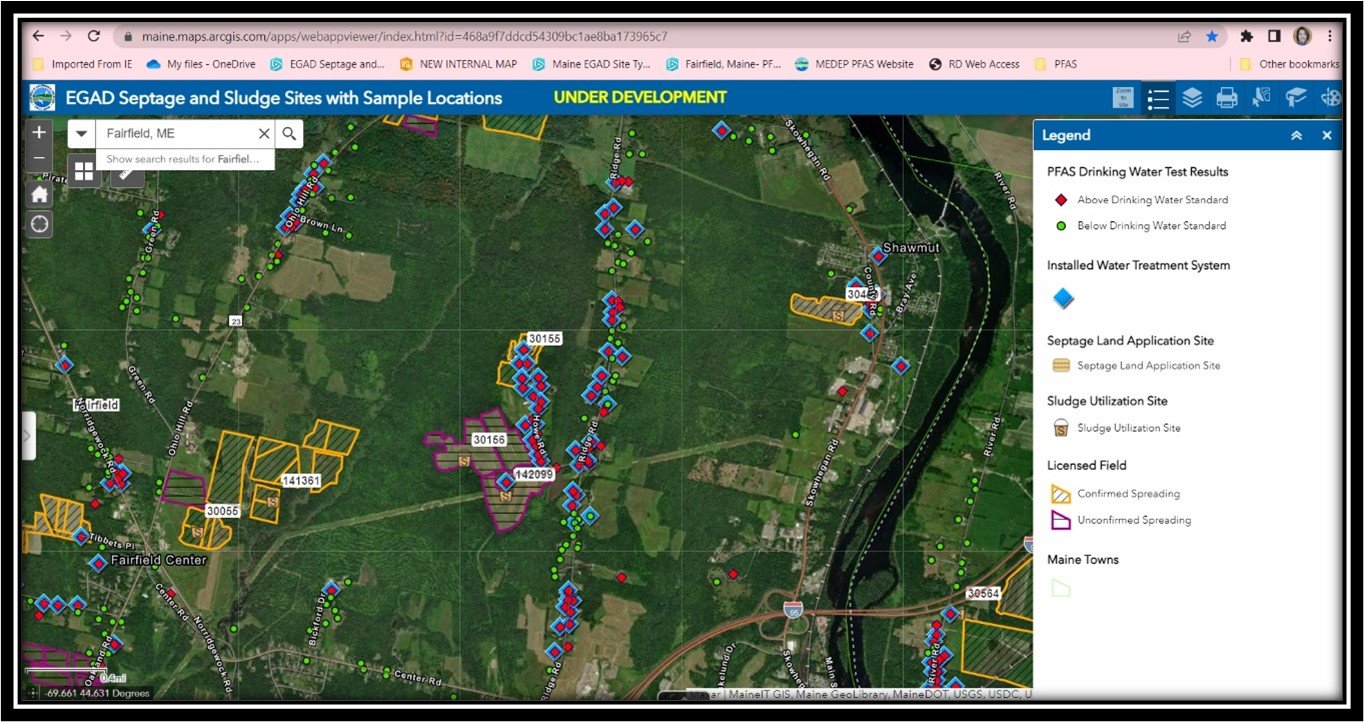Open NEW INTERNAL MAP bookmark
The width and height of the screenshot is (1364, 722).
[x=458, y=64]
